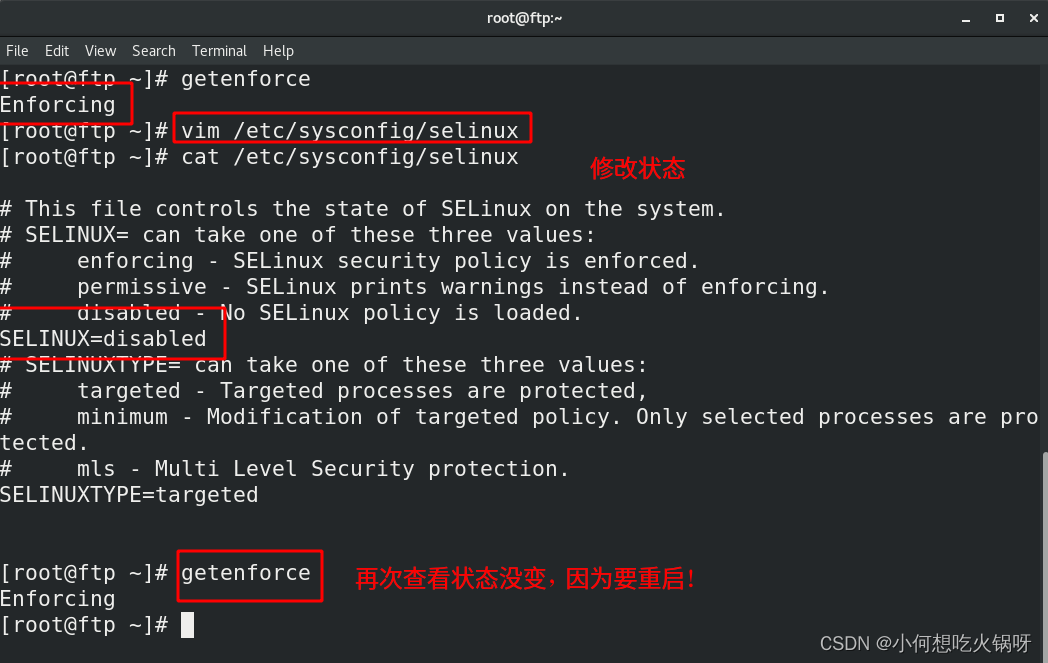
Task: Click the boxed second getenforce command
Action: click(249, 573)
